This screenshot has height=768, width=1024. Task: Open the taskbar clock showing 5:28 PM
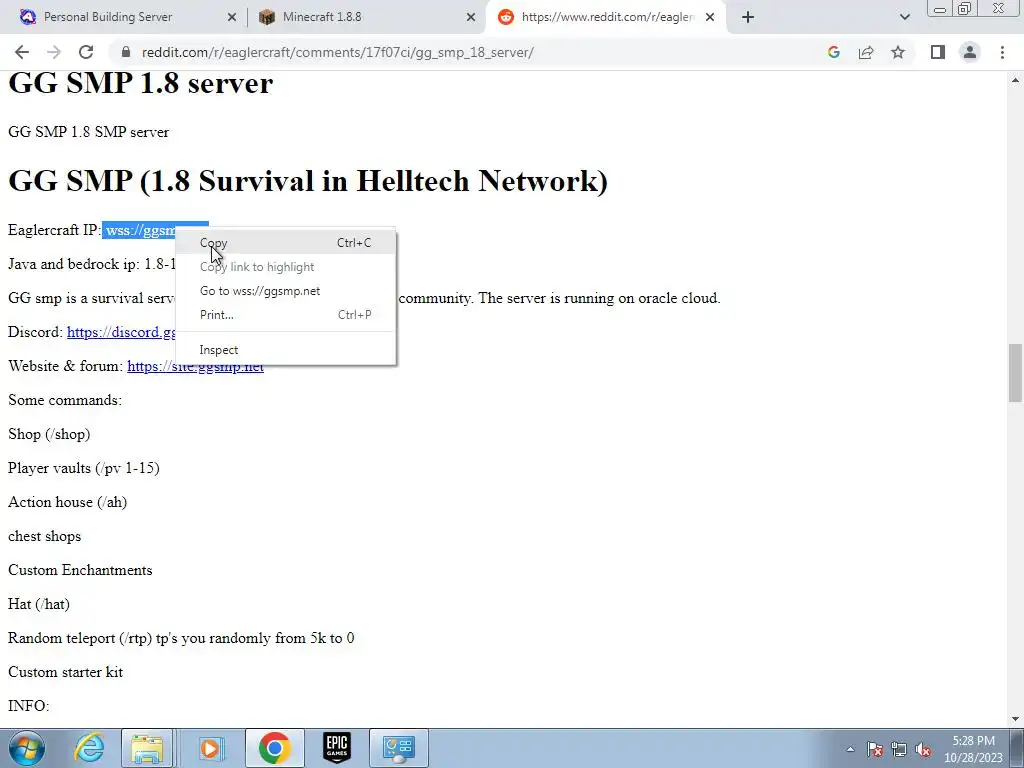click(973, 749)
